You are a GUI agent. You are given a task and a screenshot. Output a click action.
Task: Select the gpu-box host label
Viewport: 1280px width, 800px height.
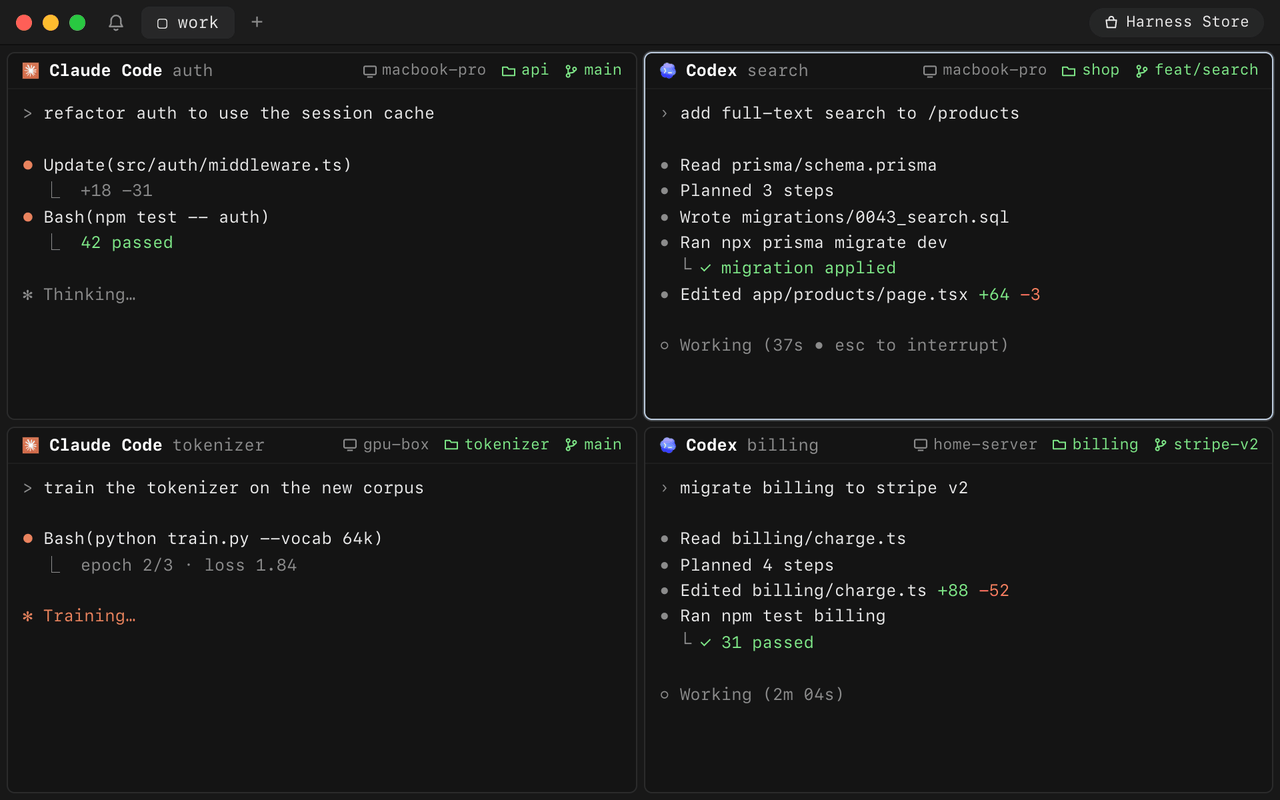coord(386,445)
